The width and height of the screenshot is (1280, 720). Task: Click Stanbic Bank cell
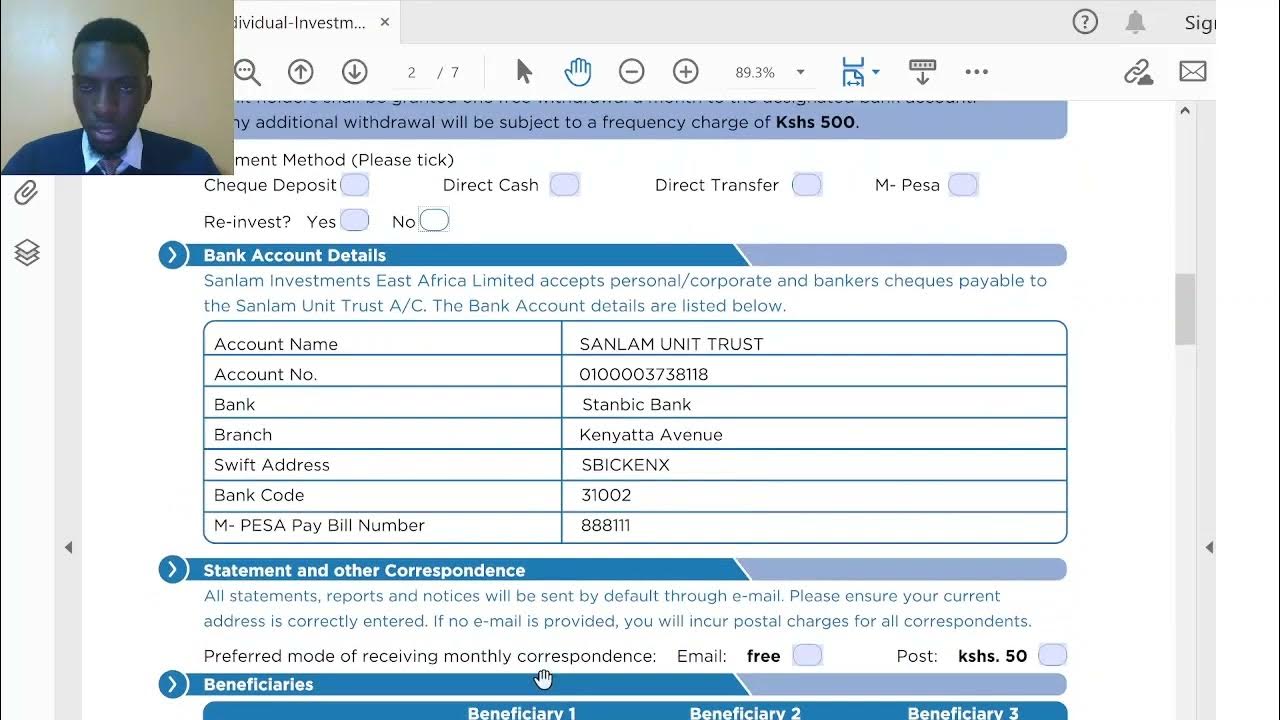(815, 404)
